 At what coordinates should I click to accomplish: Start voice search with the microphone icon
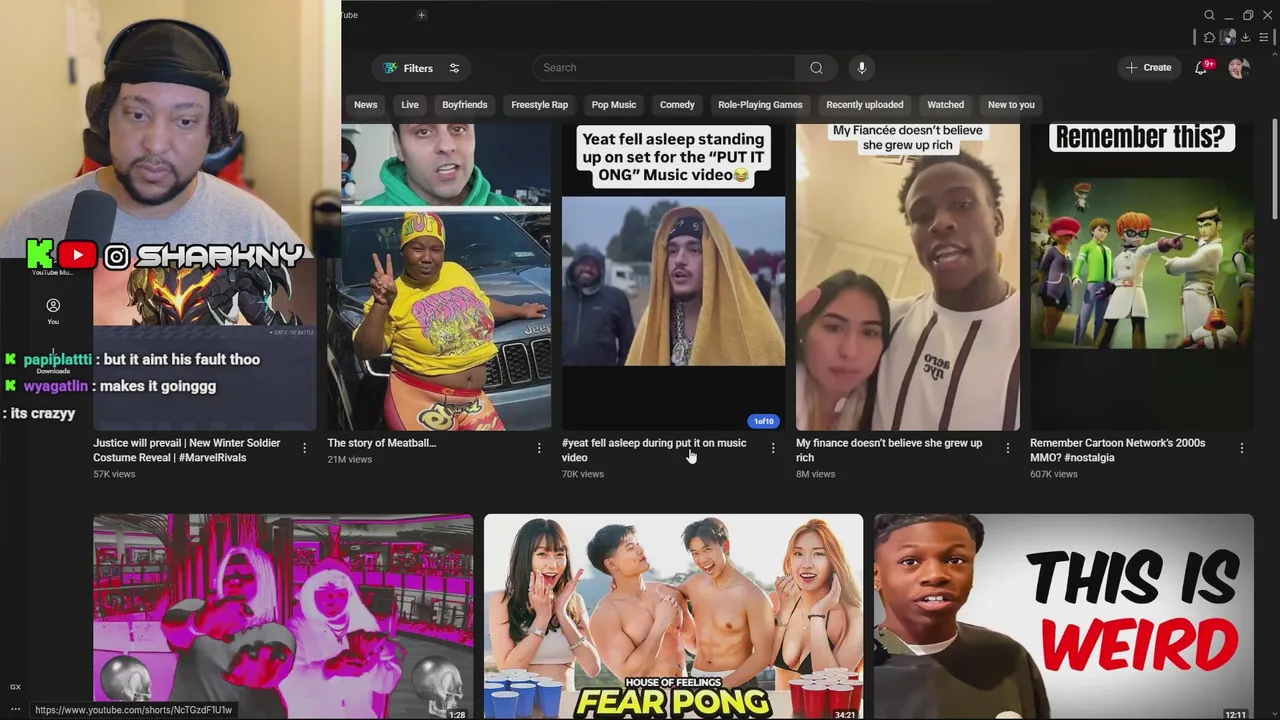point(862,68)
